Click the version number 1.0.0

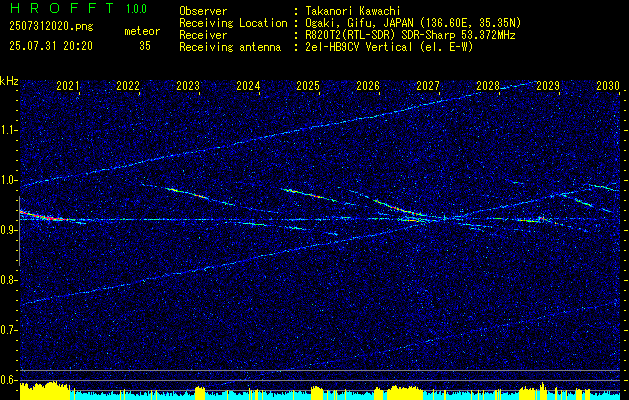136,9
